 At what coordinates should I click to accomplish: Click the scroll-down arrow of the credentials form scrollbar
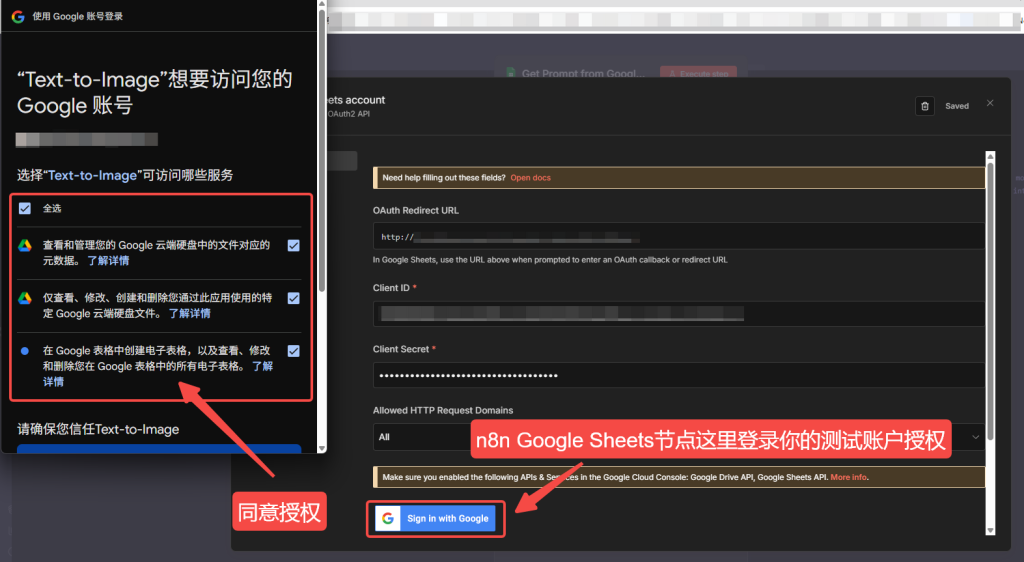990,530
